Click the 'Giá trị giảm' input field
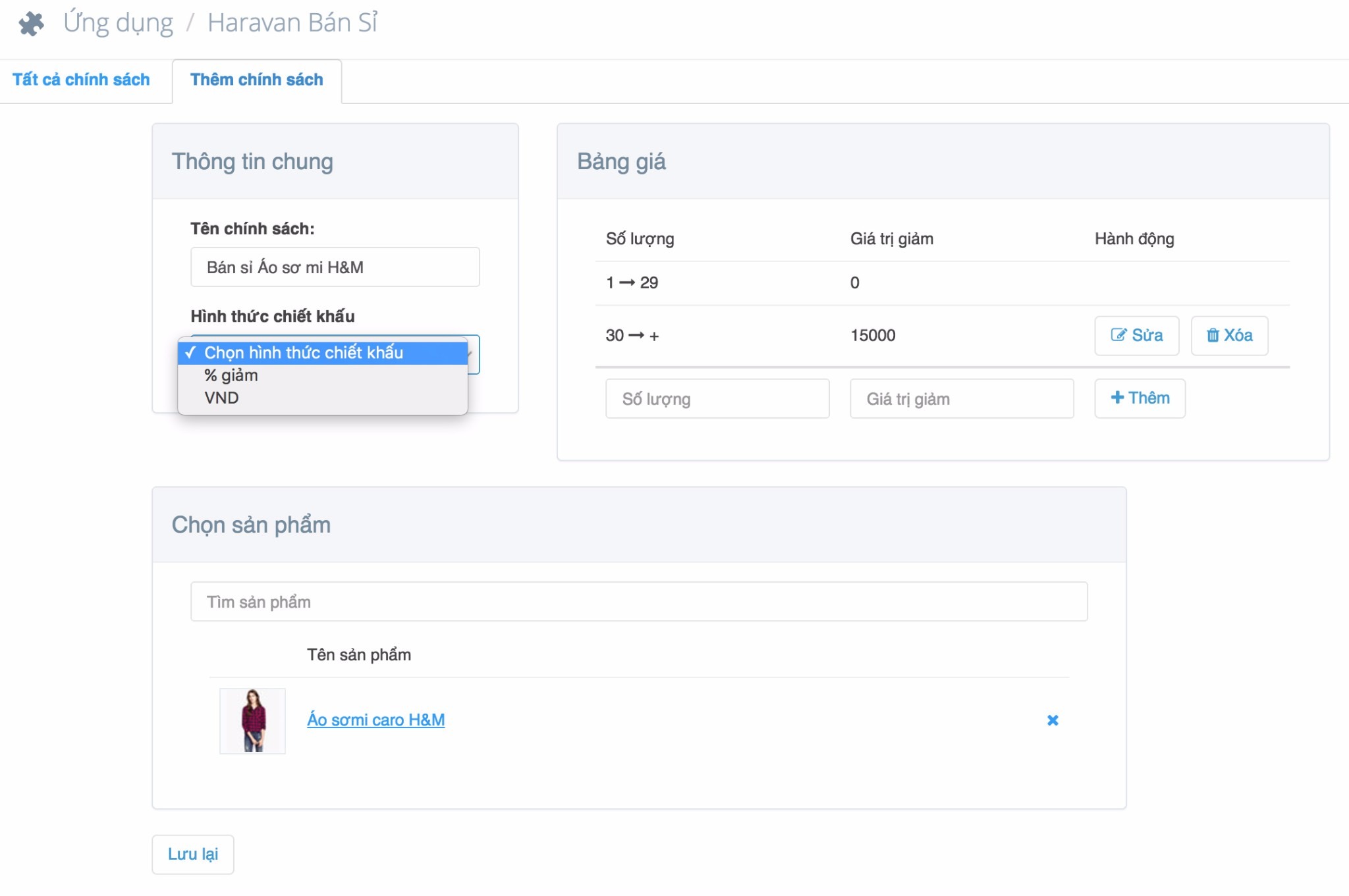Viewport: 1349px width, 896px height. pos(961,399)
